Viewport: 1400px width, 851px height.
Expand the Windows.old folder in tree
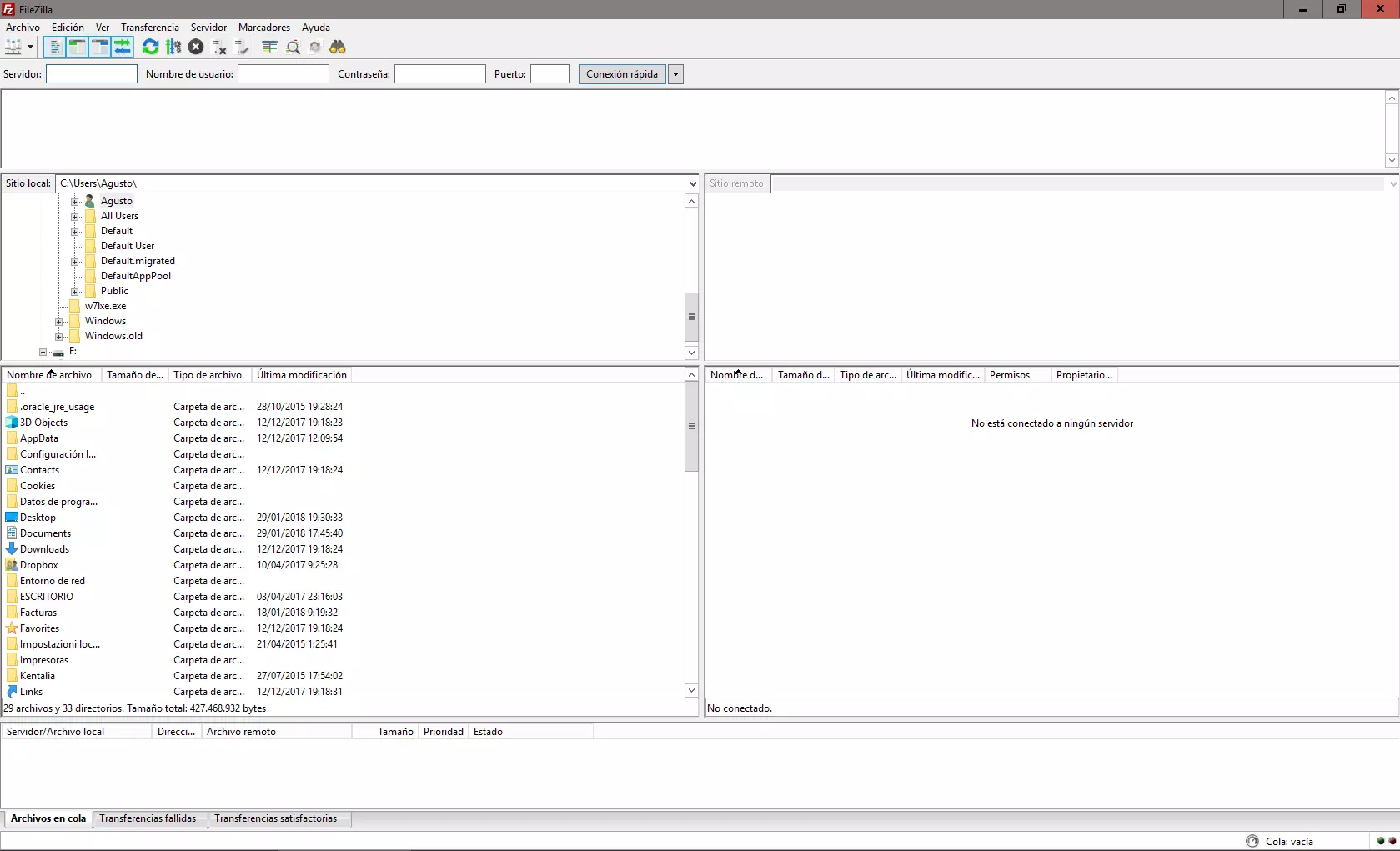pos(58,337)
